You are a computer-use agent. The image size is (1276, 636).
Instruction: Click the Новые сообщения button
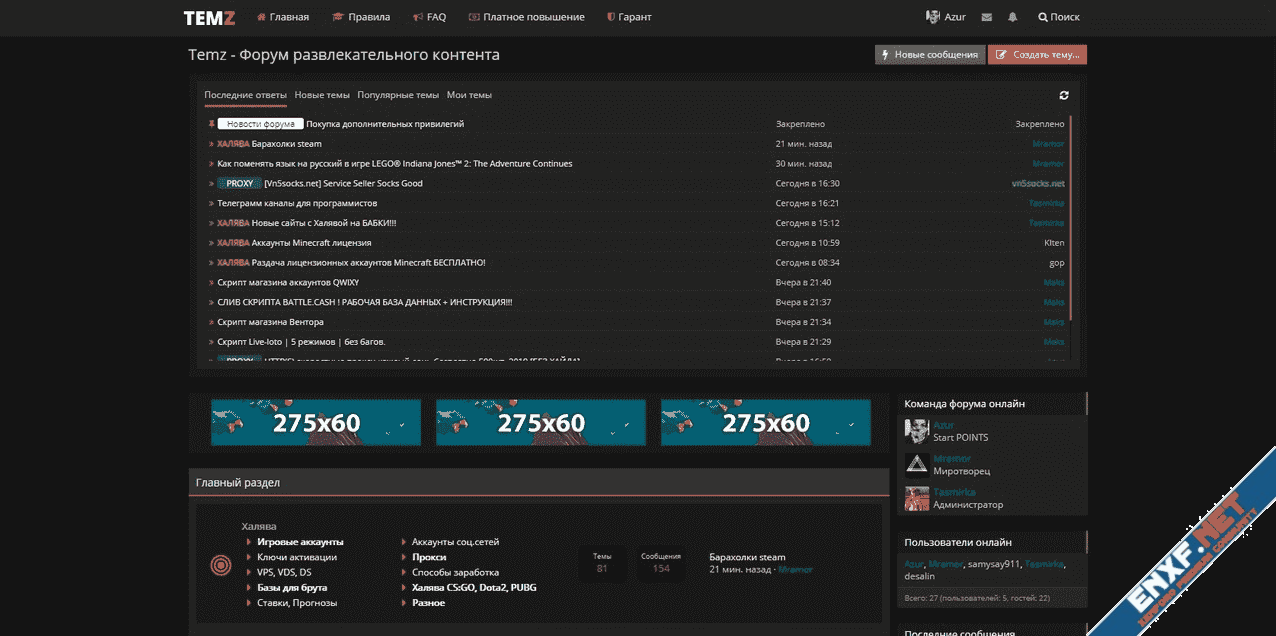pos(929,55)
